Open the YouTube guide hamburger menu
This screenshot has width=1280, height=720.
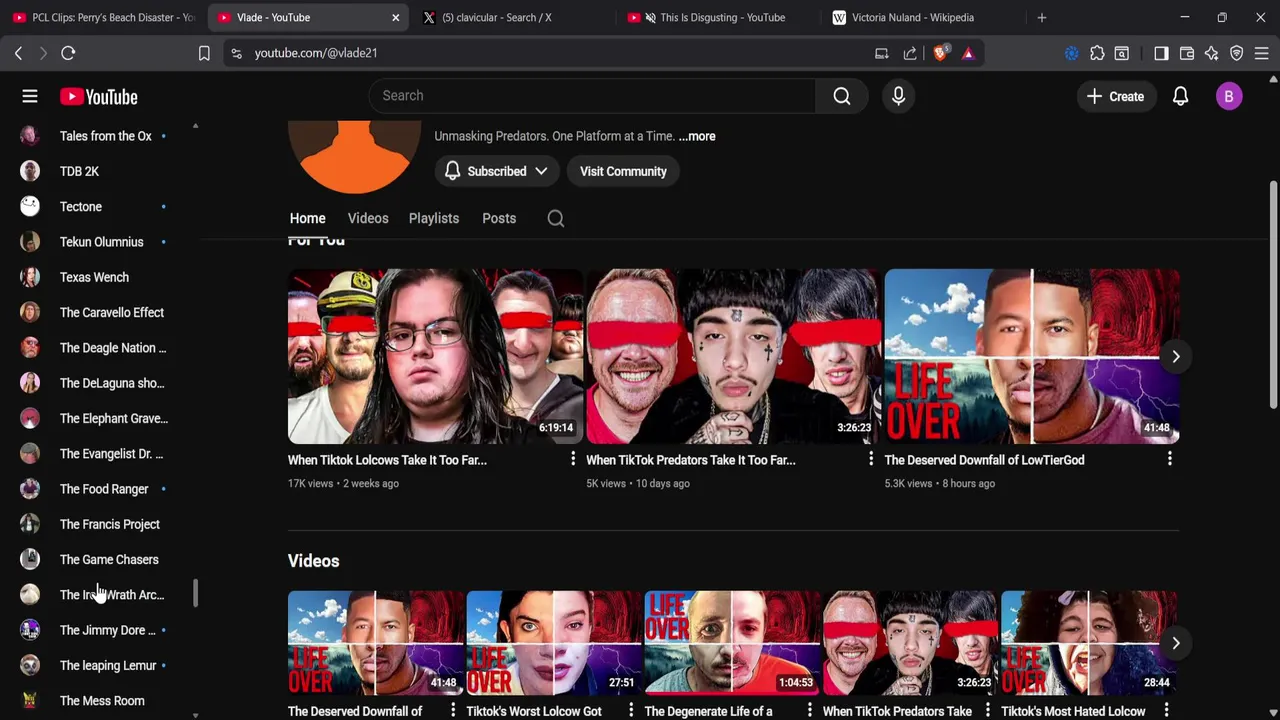point(30,96)
